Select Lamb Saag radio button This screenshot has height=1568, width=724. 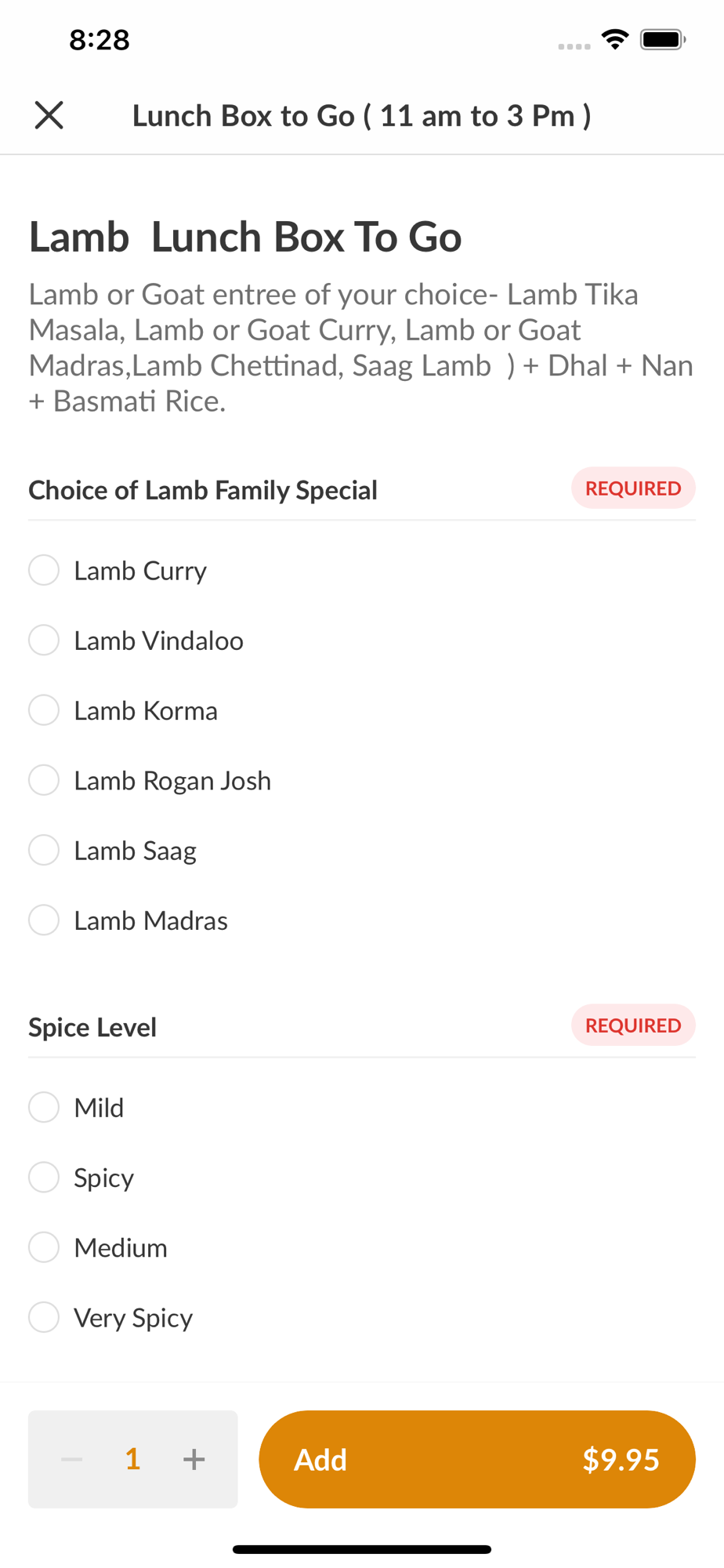tap(44, 850)
